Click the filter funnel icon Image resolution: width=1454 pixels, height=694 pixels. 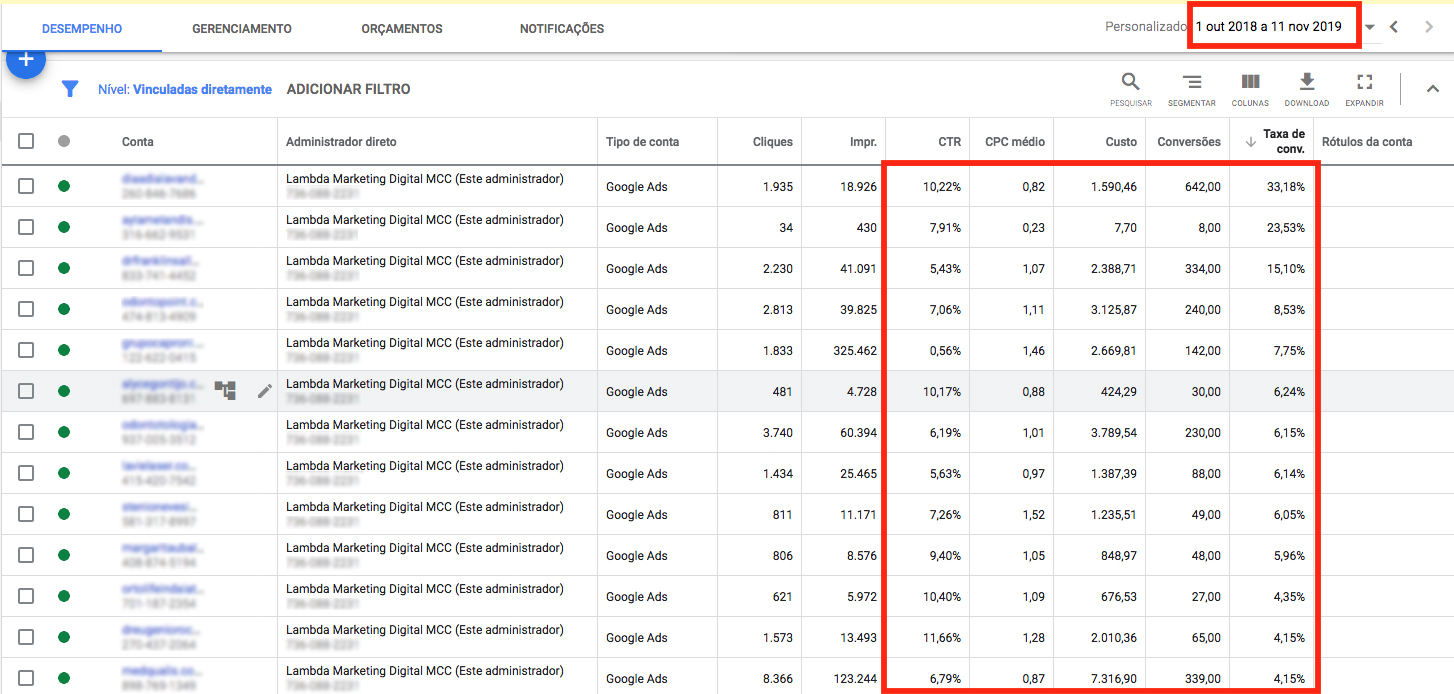(69, 89)
